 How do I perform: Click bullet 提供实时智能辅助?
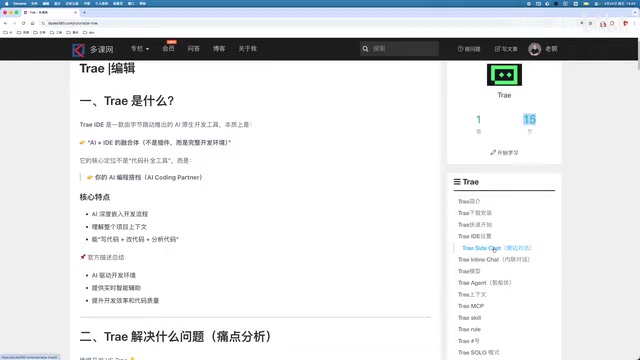[x=116, y=288]
